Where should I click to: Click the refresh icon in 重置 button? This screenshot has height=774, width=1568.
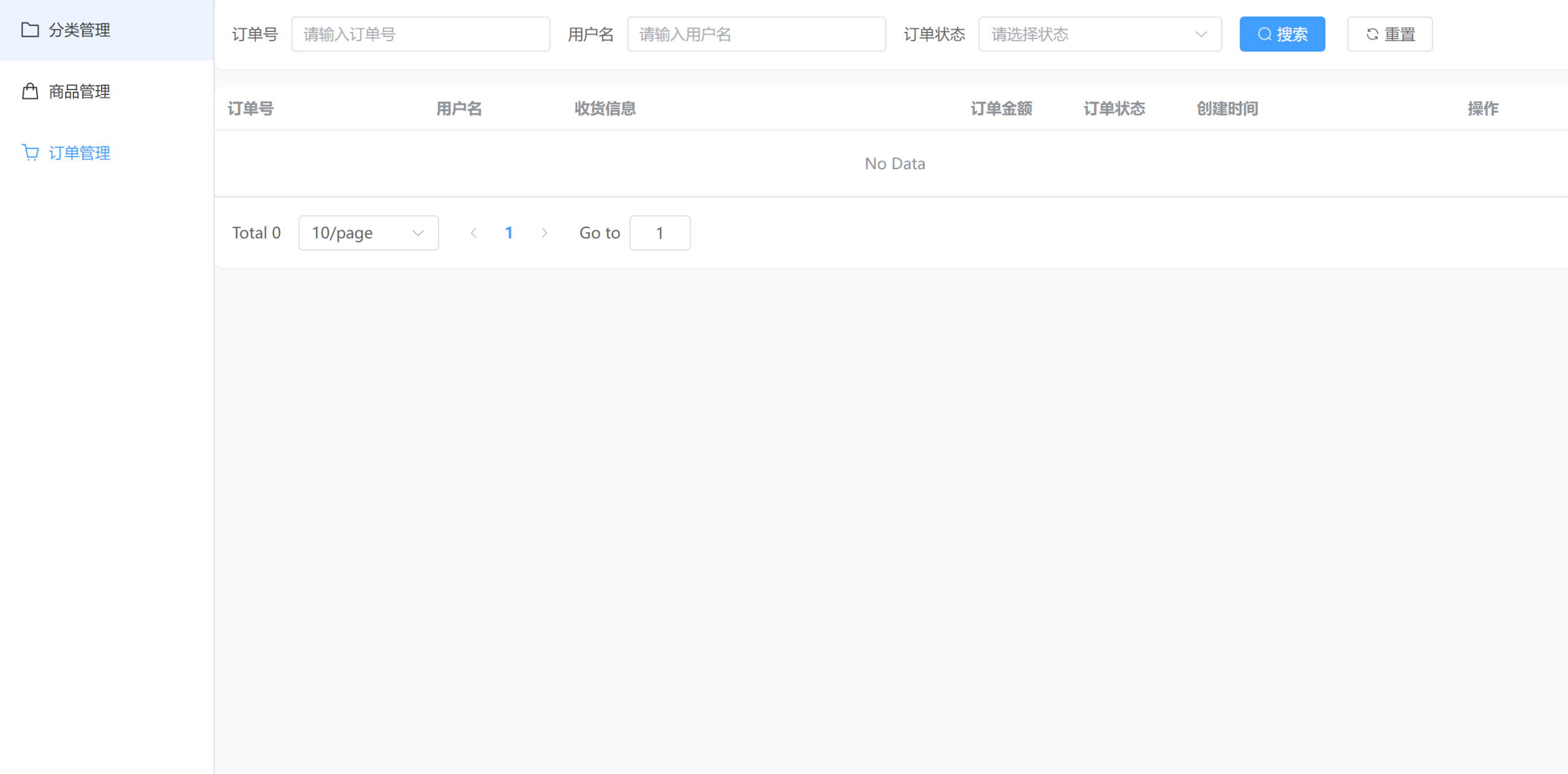click(1372, 34)
